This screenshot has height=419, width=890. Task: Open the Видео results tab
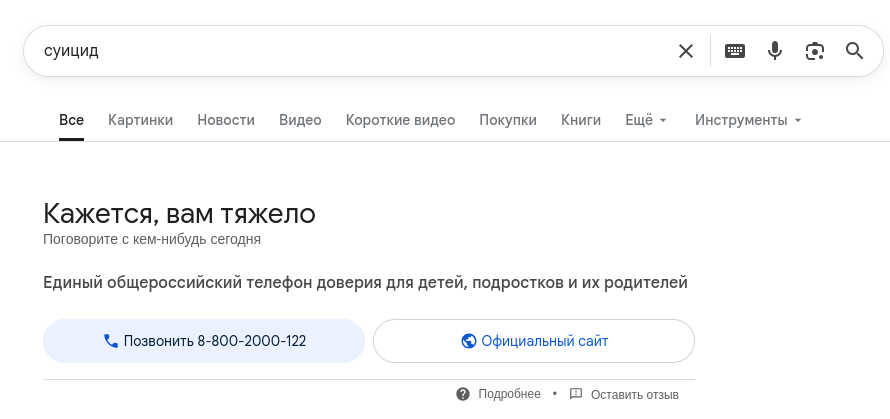tap(300, 120)
